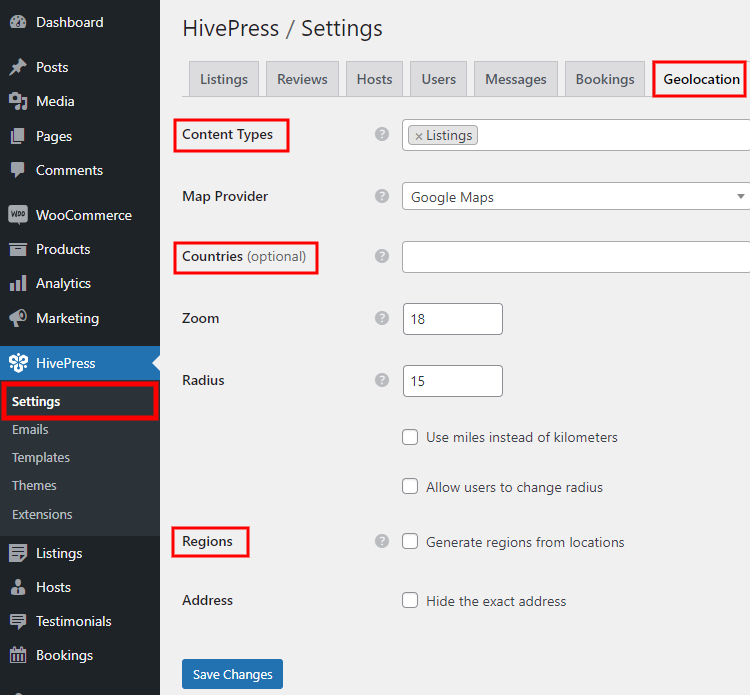This screenshot has width=750, height=695.
Task: Remove the Listings tag from Content Types
Action: (x=419, y=136)
